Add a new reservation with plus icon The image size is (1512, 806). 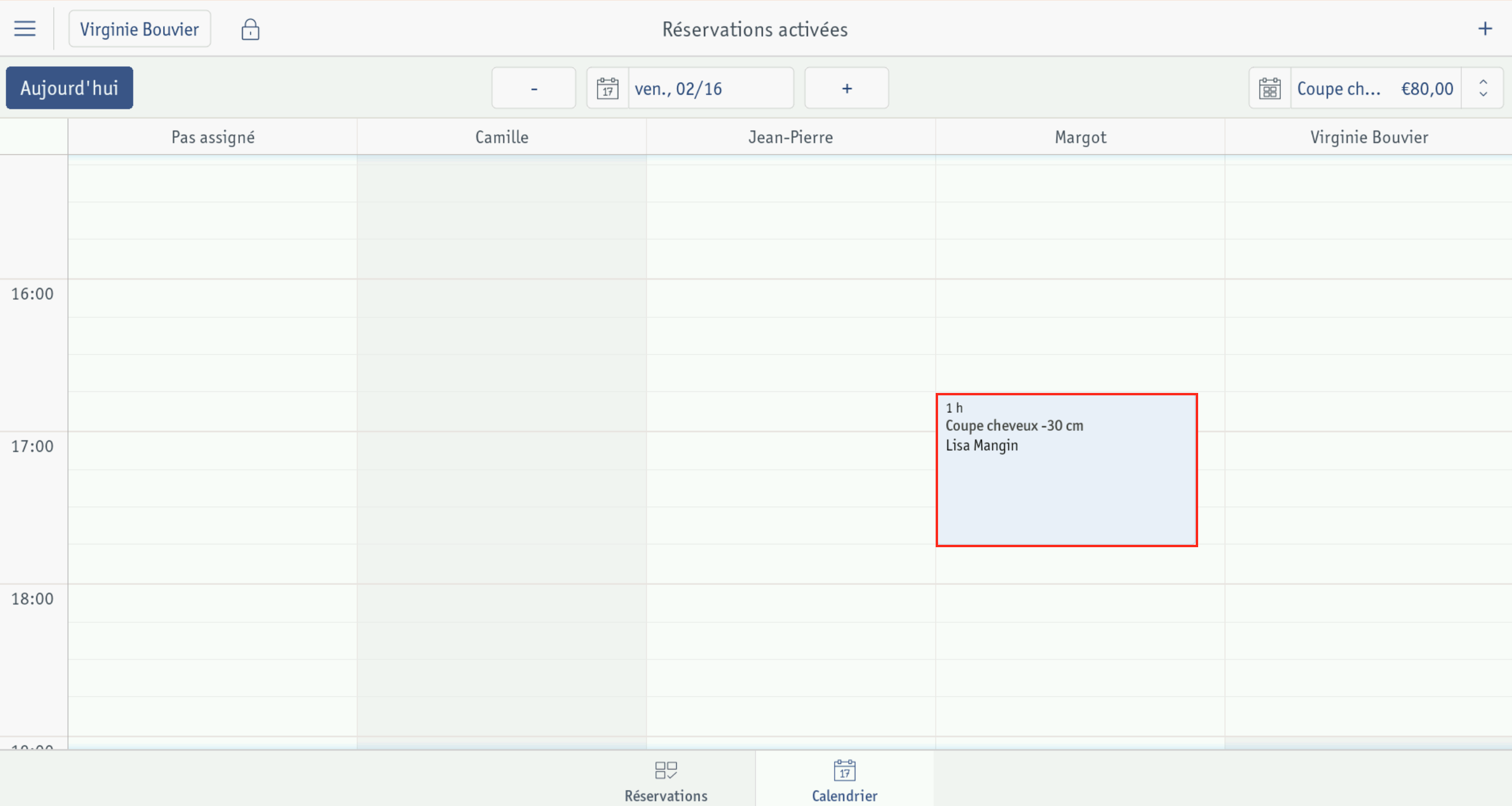coord(1485,29)
